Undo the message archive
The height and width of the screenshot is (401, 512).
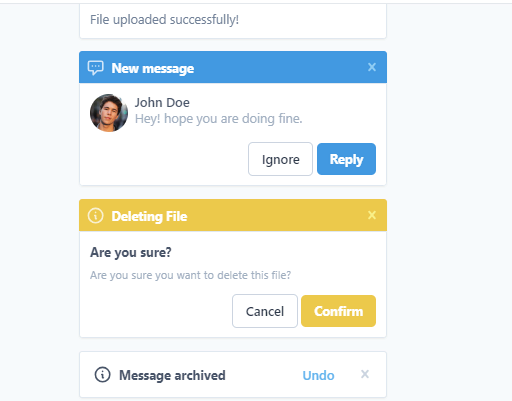(318, 375)
